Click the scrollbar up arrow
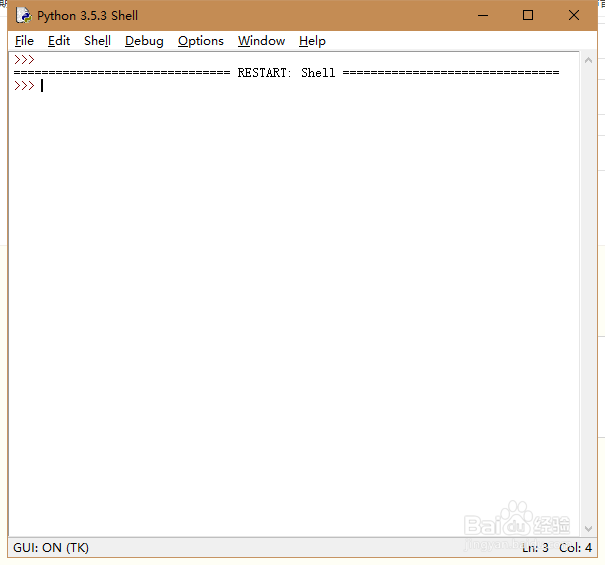This screenshot has width=605, height=565. tap(588, 60)
